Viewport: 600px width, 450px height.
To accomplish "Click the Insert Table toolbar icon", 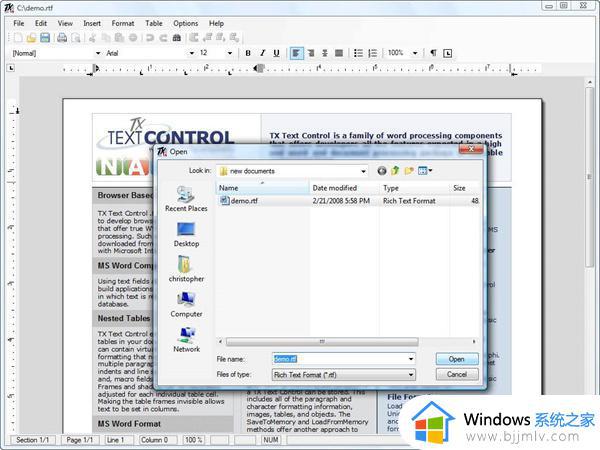I will (x=193, y=38).
